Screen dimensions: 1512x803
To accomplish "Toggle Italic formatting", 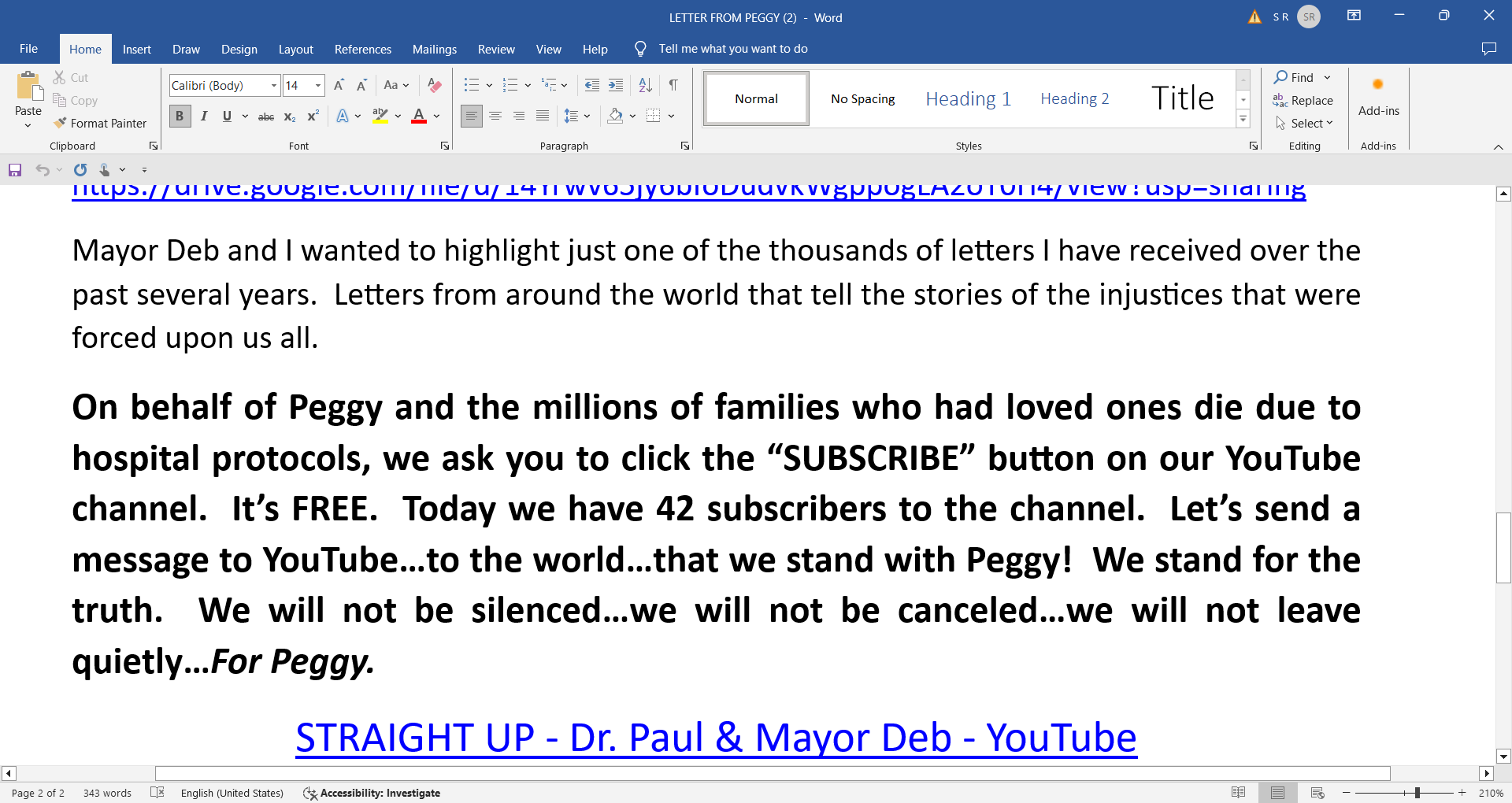I will 204,117.
